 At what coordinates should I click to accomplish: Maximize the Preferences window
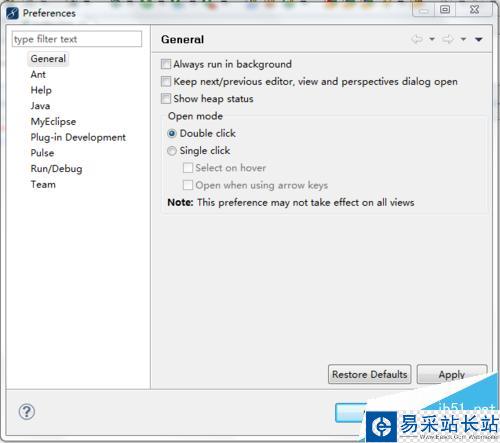445,9
